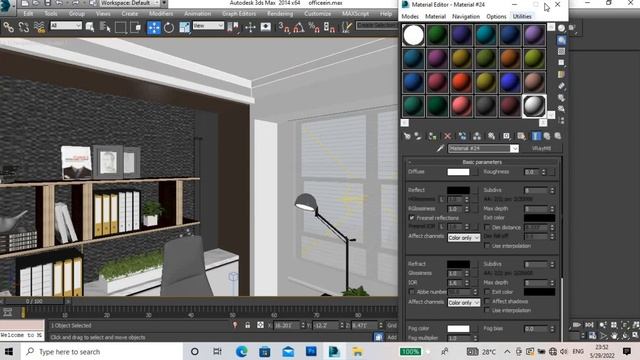This screenshot has width=640, height=360.
Task: Toggle the Percent Snap icon
Action: 314,27
